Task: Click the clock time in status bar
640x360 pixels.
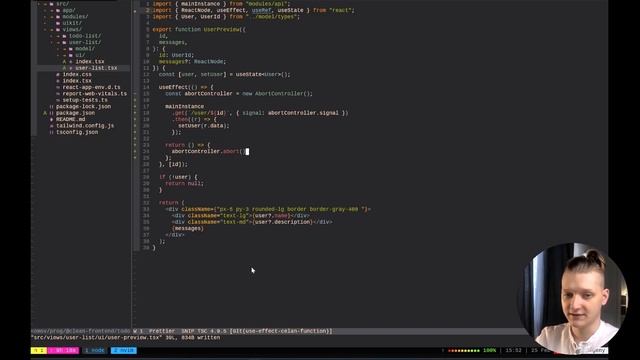Action: pos(513,351)
